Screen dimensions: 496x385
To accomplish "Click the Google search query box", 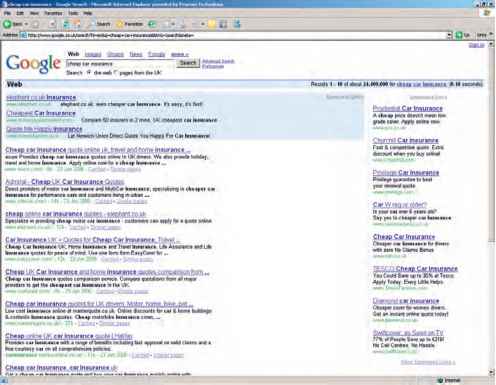I will point(120,63).
